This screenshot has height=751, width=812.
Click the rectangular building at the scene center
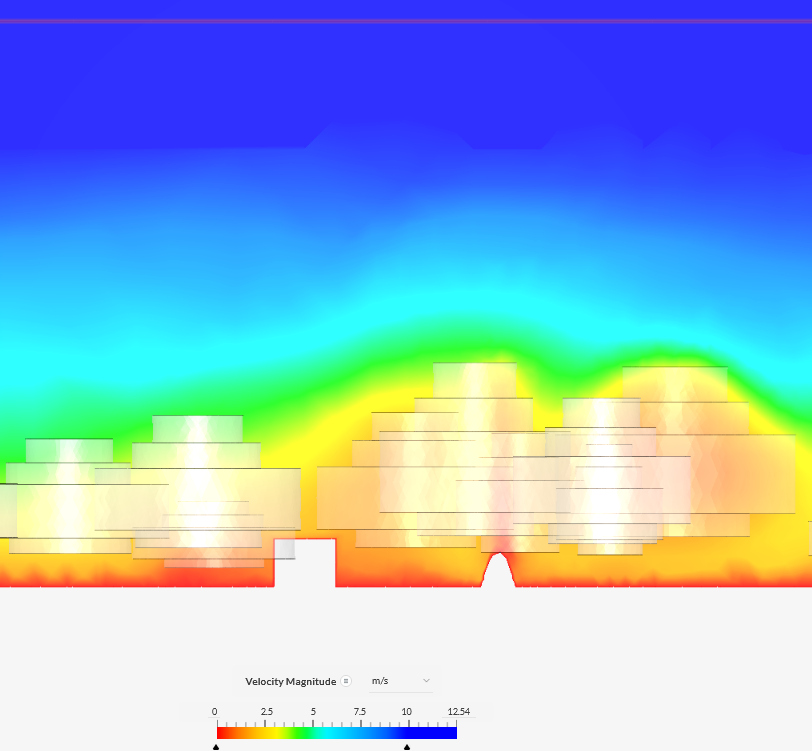[304, 560]
